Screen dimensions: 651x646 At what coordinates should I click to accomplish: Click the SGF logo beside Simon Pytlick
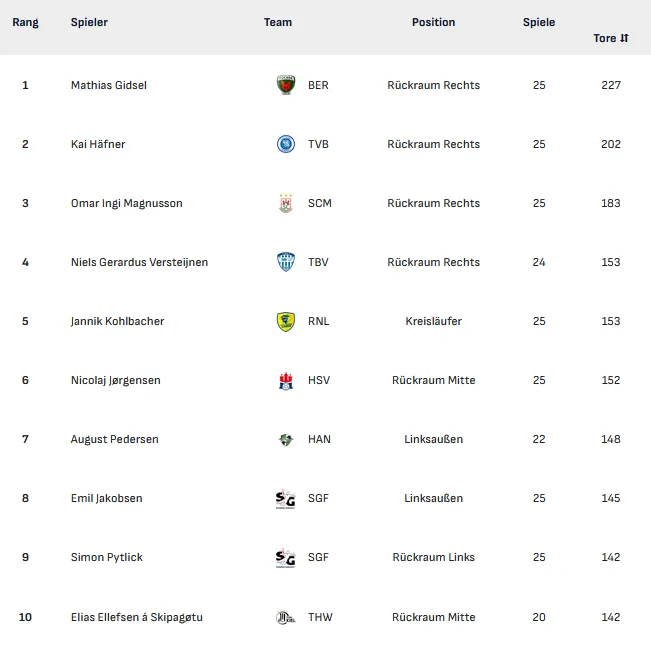pyautogui.click(x=286, y=557)
